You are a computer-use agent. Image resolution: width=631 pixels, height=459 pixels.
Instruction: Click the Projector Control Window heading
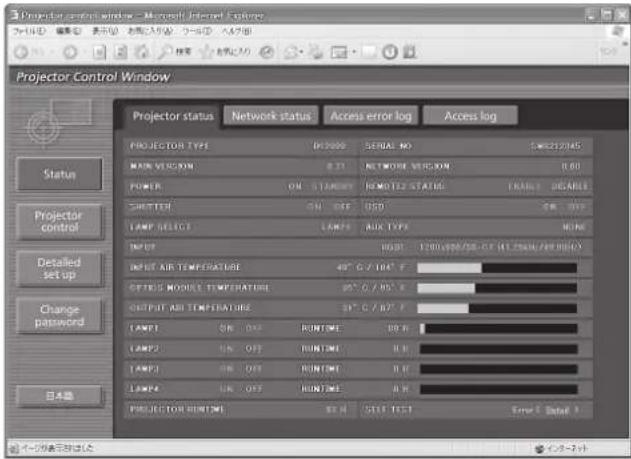point(93,77)
